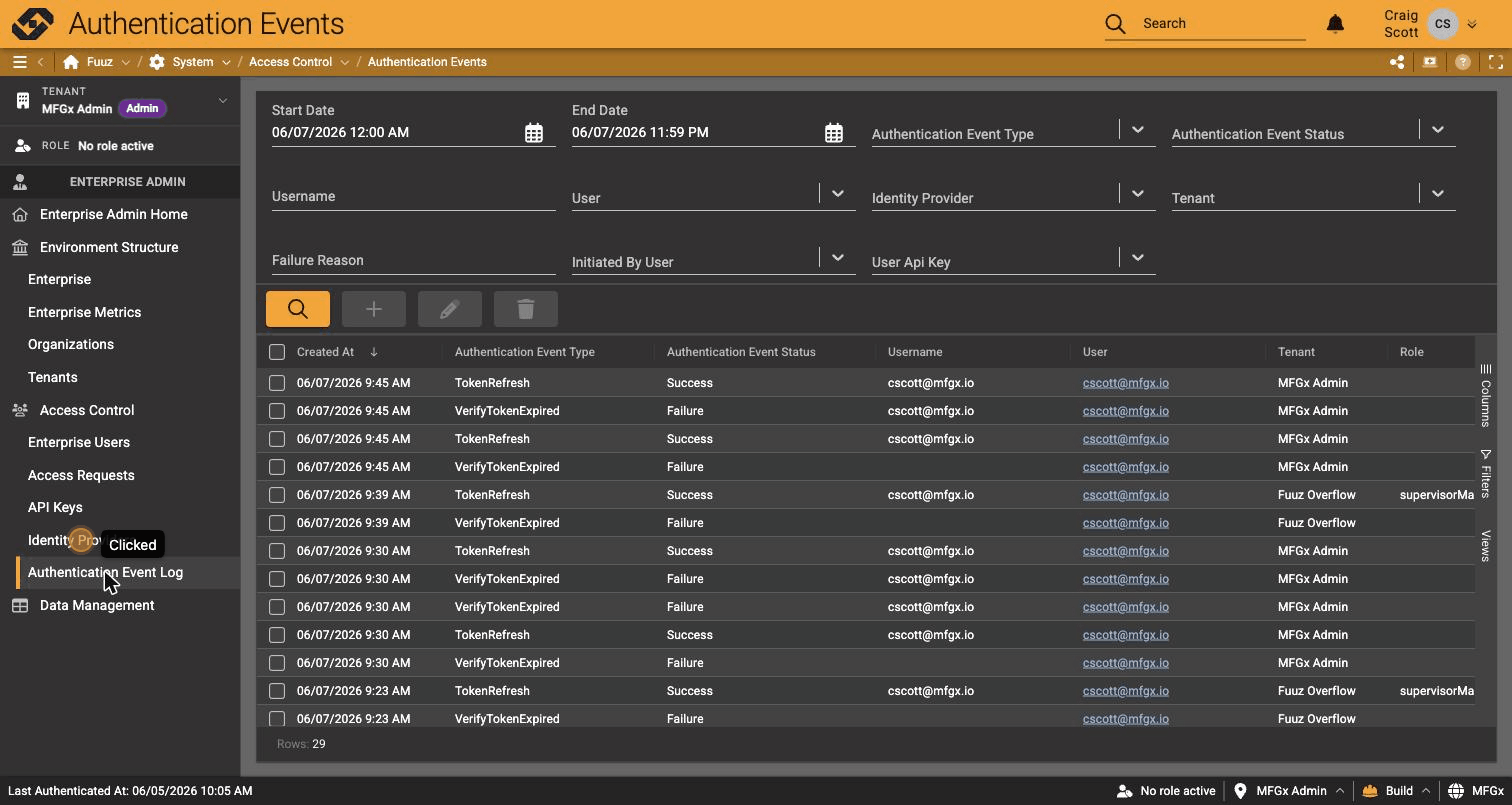Open the Columns side panel
The image size is (1512, 805).
pos(1486,395)
